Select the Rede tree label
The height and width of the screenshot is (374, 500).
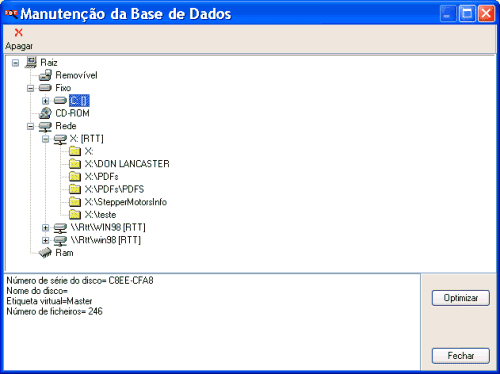[x=66, y=126]
